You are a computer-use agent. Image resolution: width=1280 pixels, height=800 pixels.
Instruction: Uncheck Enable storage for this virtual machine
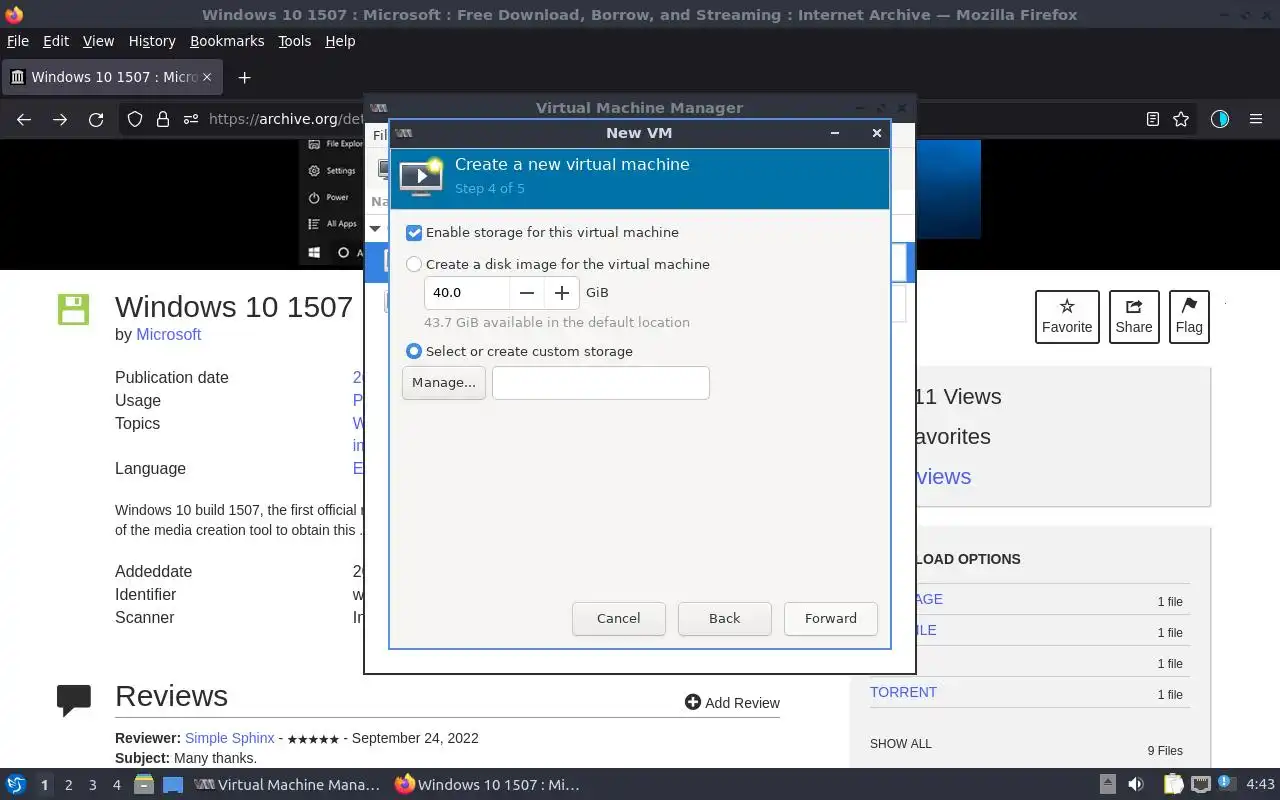[414, 232]
